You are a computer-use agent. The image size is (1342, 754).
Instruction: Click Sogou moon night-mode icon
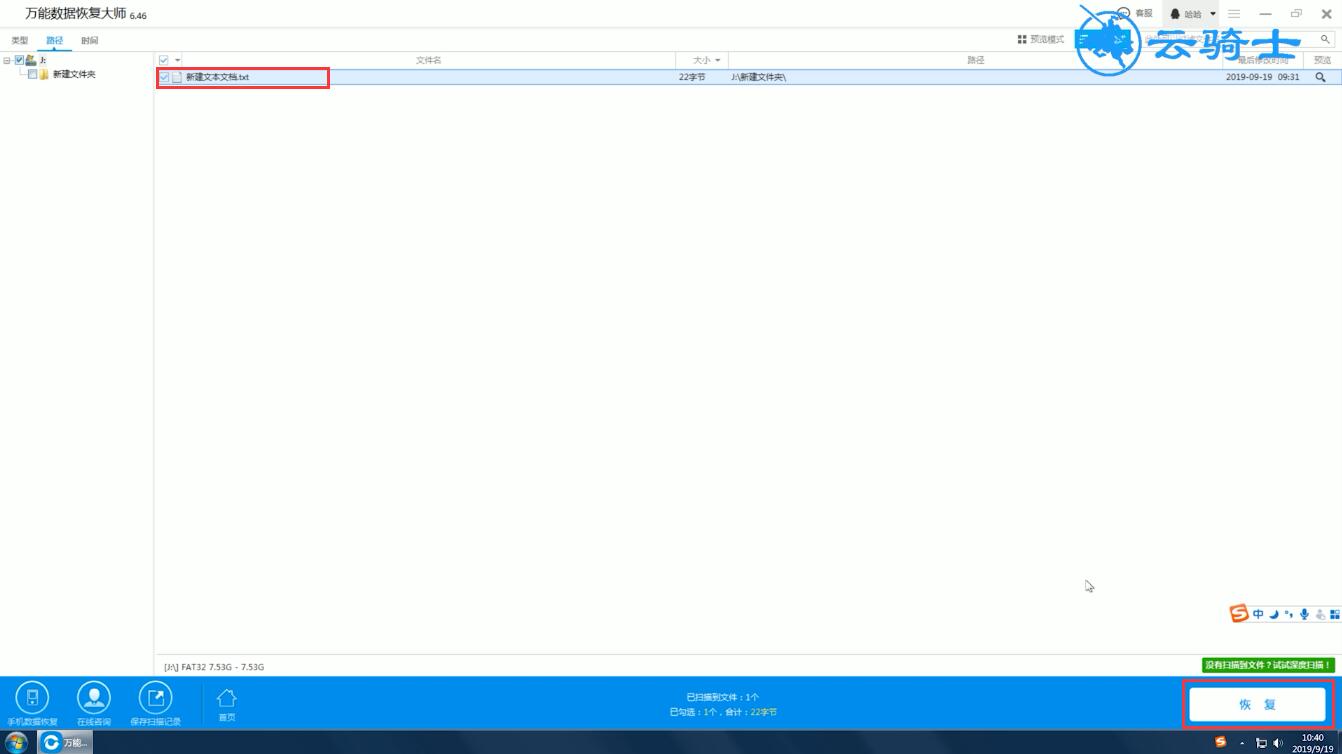[1274, 614]
